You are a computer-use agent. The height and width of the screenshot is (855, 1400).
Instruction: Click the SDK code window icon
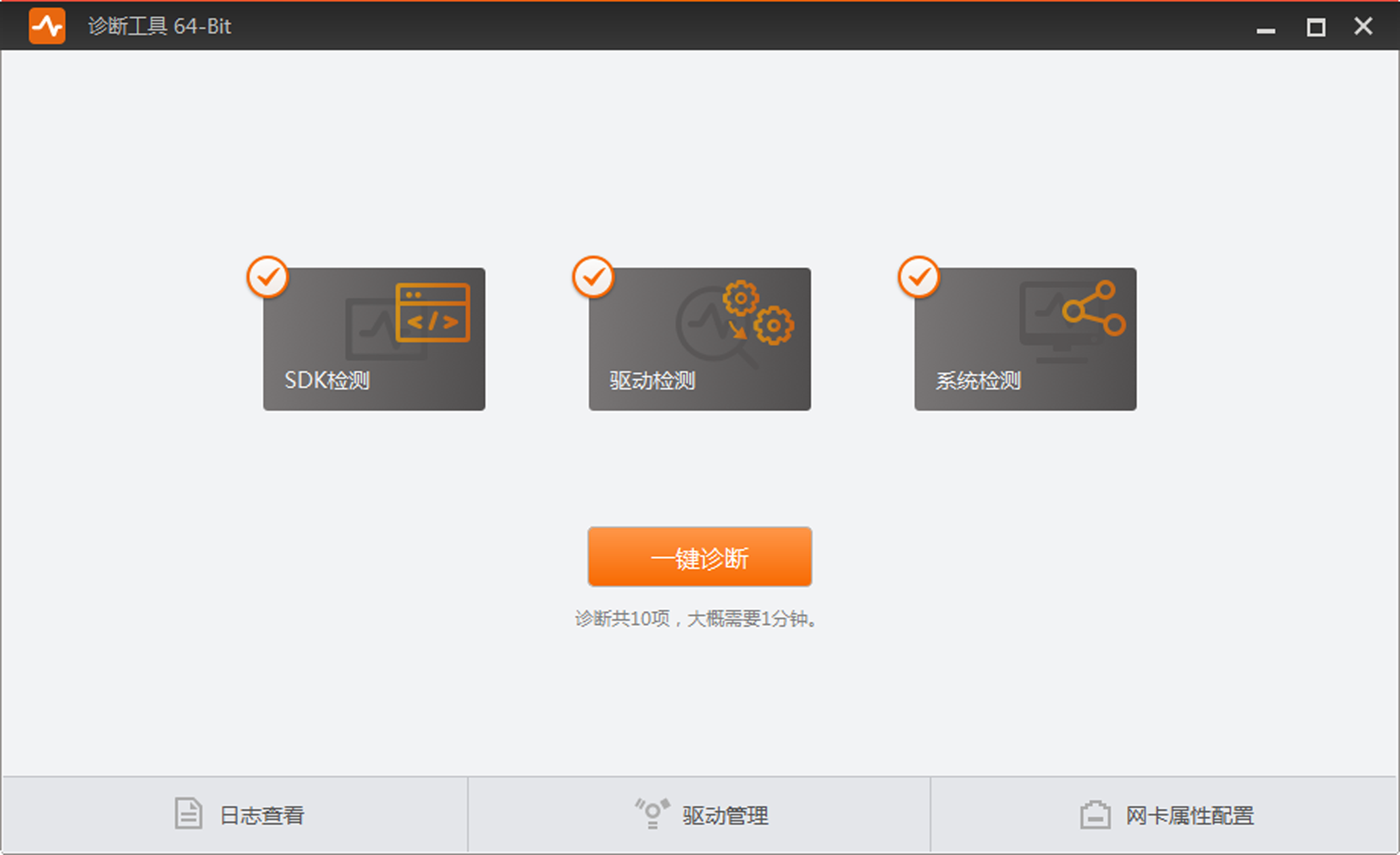pos(432,312)
